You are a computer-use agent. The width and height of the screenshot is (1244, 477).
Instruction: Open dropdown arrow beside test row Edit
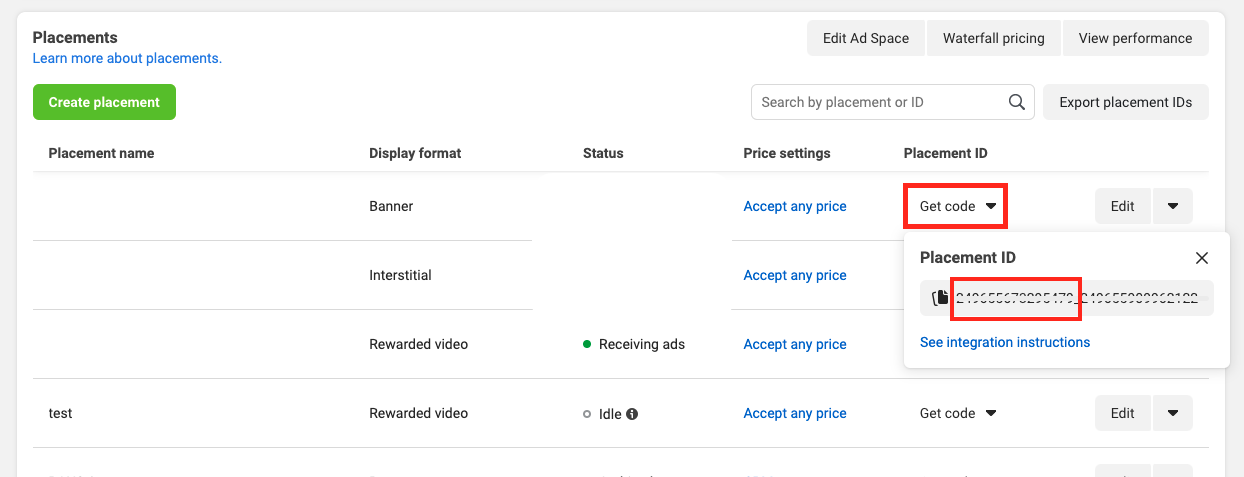pos(1172,413)
